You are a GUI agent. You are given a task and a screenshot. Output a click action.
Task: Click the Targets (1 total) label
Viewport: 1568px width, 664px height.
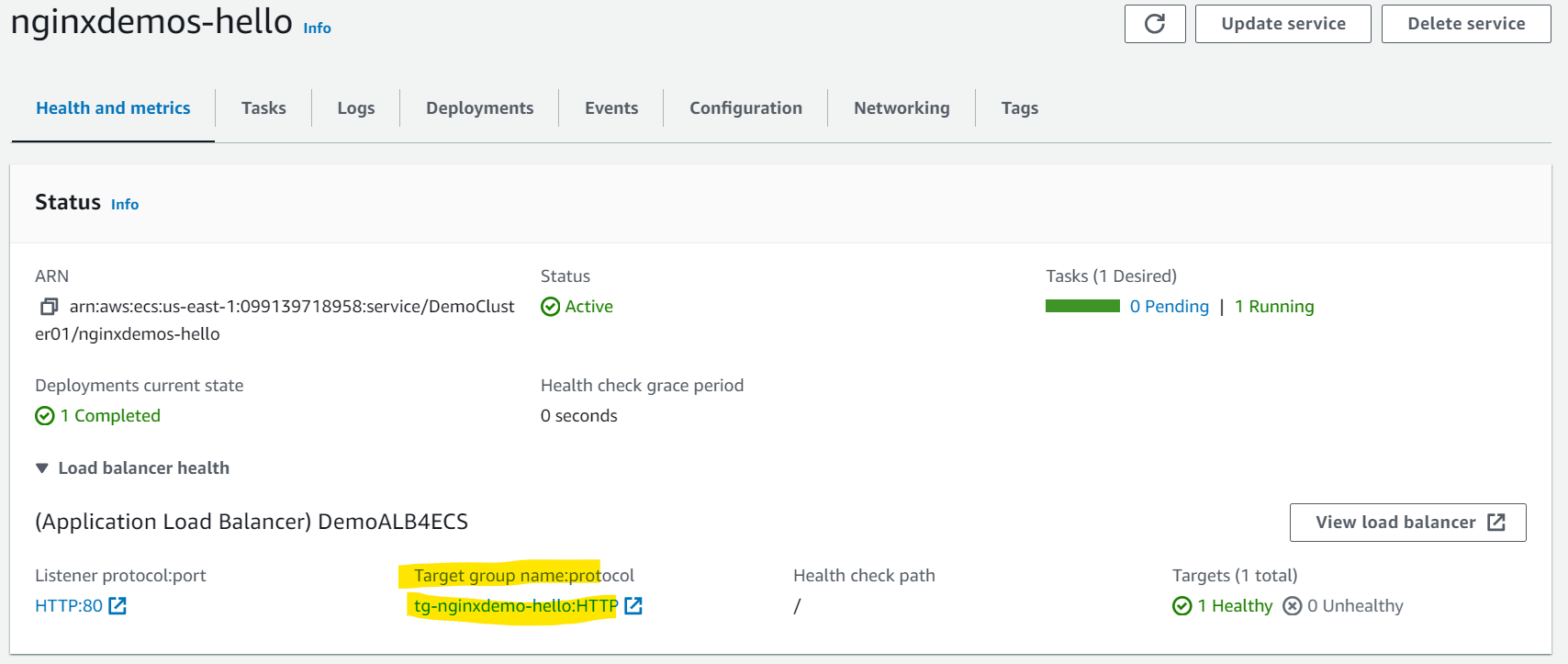pyautogui.click(x=1235, y=576)
